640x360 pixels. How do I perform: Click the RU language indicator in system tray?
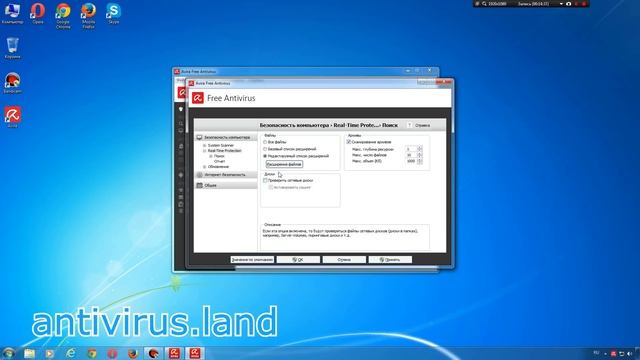[x=596, y=353]
